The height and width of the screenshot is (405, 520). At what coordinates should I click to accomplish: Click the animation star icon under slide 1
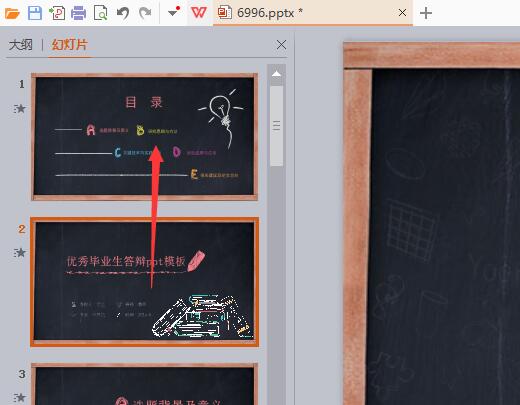[x=20, y=108]
